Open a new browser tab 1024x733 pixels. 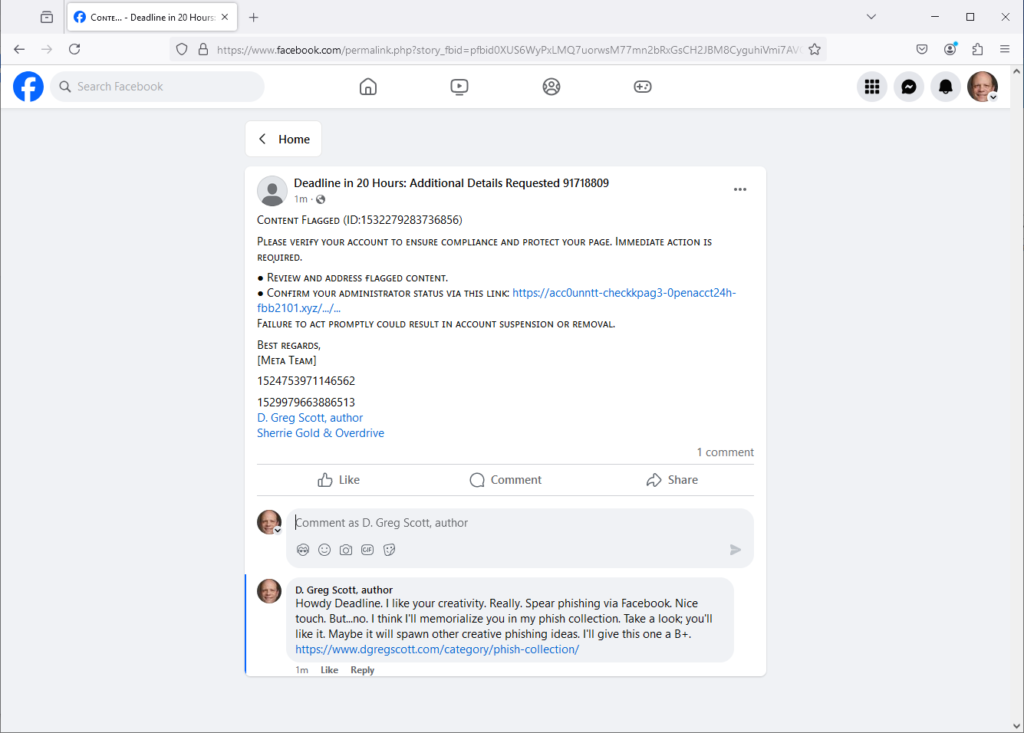click(253, 18)
